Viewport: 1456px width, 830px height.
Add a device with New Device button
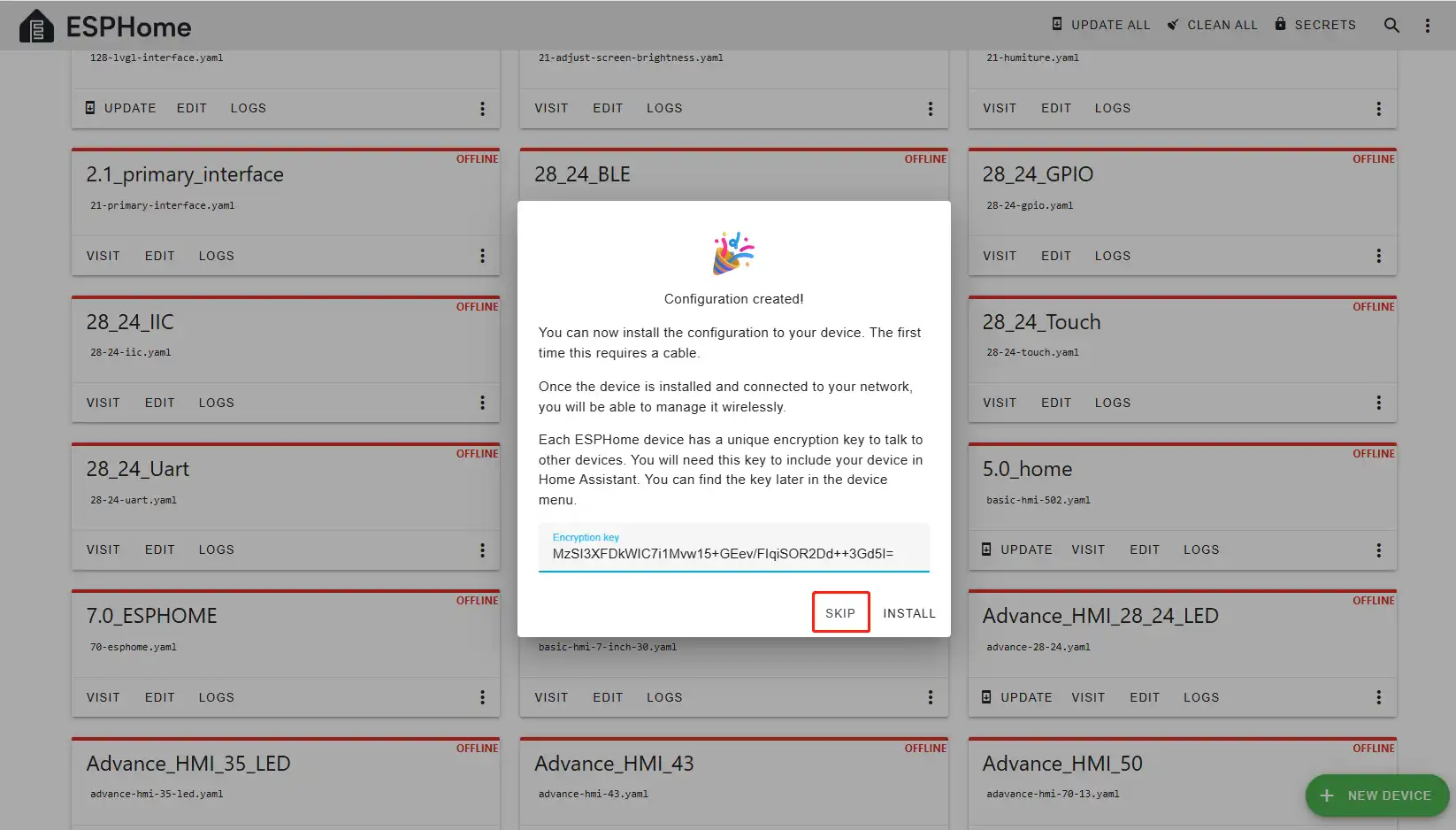(1376, 795)
